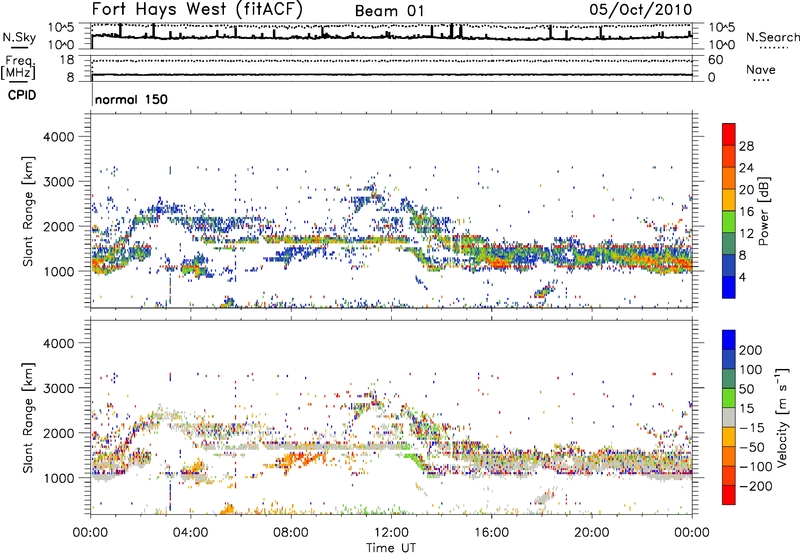Click the 'Slant Range [km]' label of power panel

(28, 211)
